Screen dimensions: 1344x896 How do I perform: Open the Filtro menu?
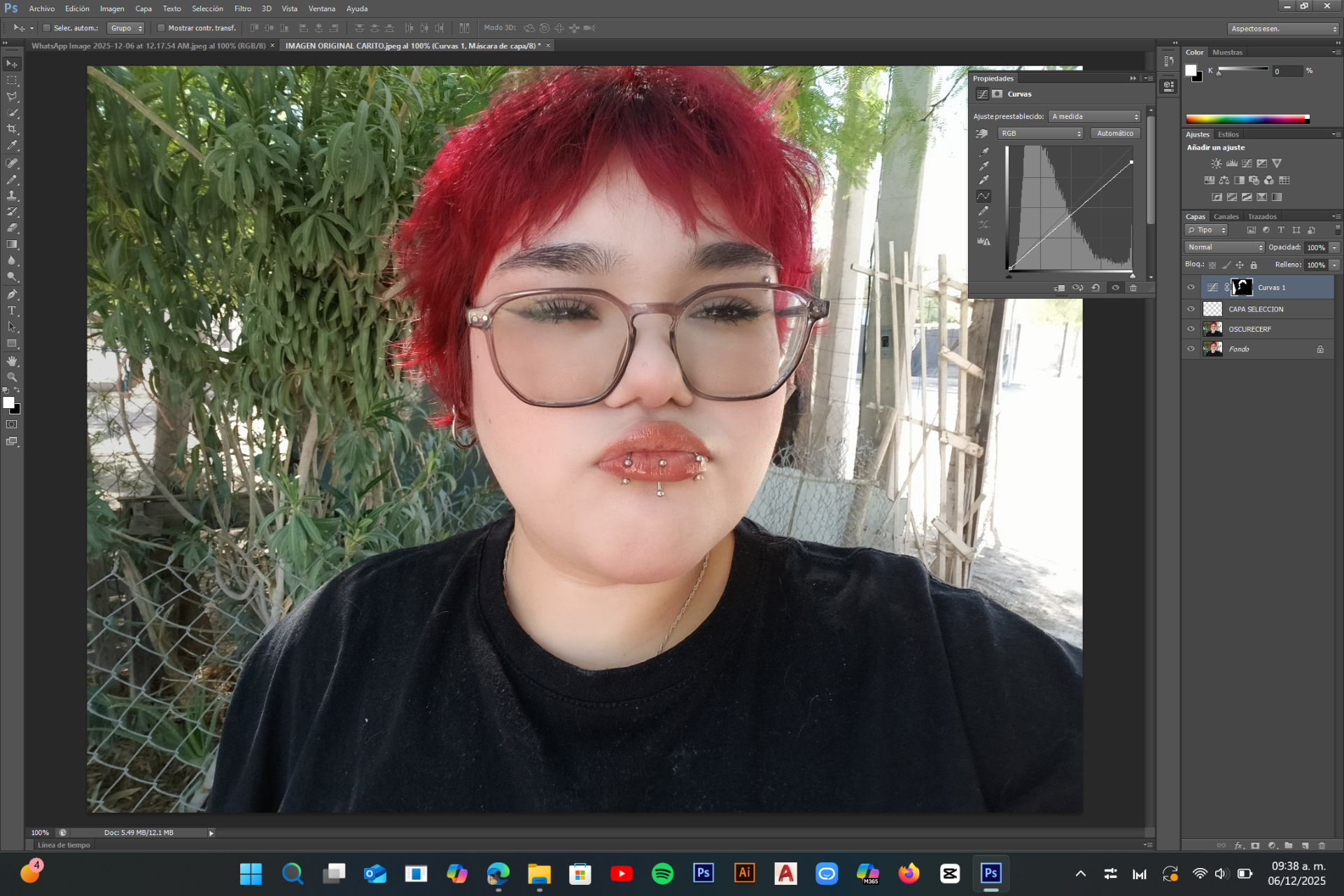[242, 8]
